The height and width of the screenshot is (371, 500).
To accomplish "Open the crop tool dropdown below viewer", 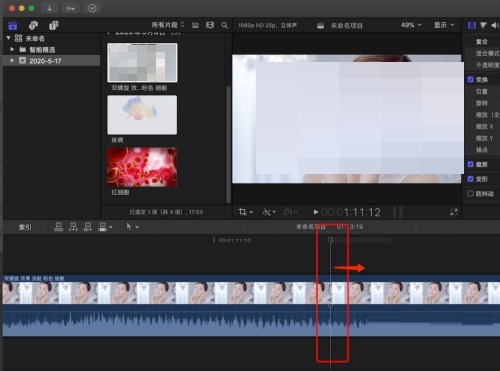I will (x=246, y=212).
